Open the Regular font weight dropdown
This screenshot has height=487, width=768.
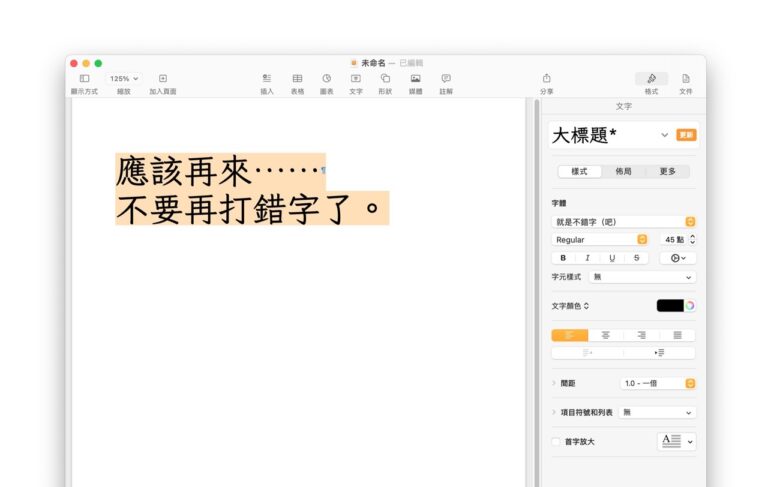(x=600, y=240)
